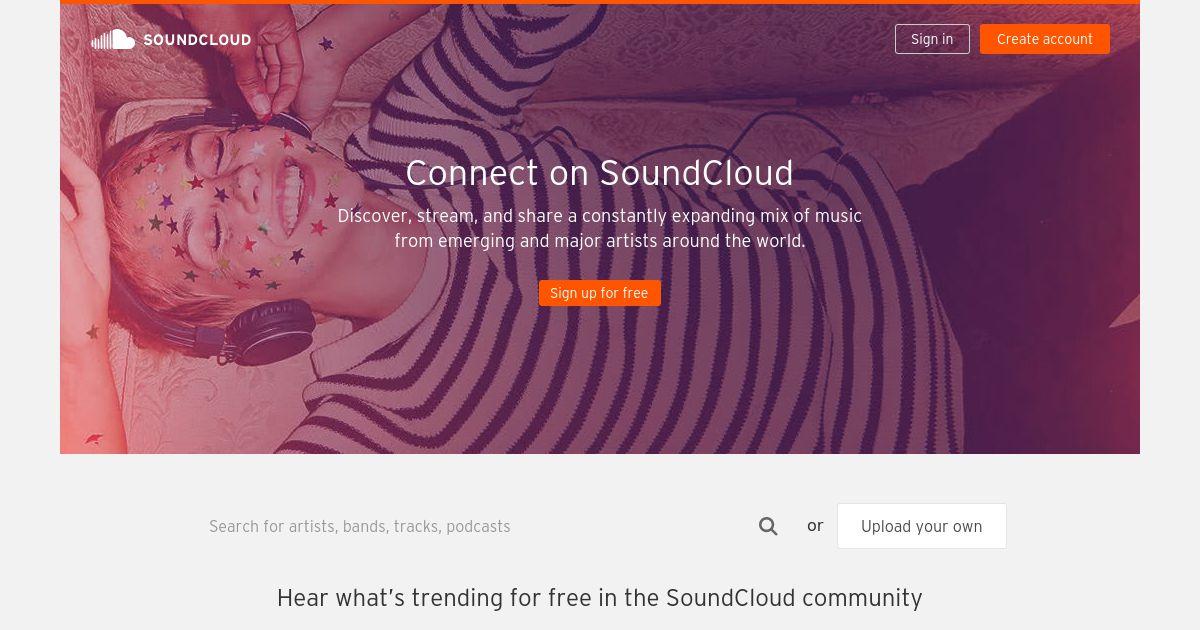1200x630 pixels.
Task: Click the SoundCloud cloud logo icon
Action: (x=113, y=40)
